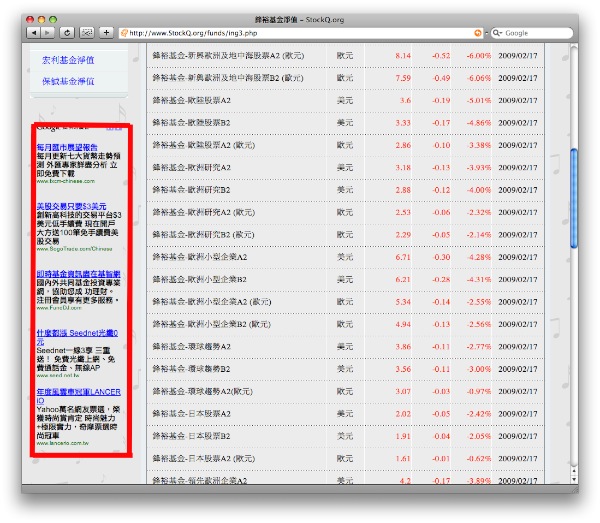Open the 年度風雲車到運LANCER iO ad link

[x=78, y=396]
